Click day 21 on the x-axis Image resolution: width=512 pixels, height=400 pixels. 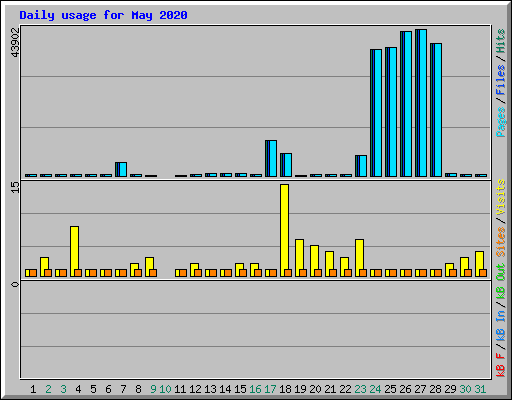coord(330,389)
